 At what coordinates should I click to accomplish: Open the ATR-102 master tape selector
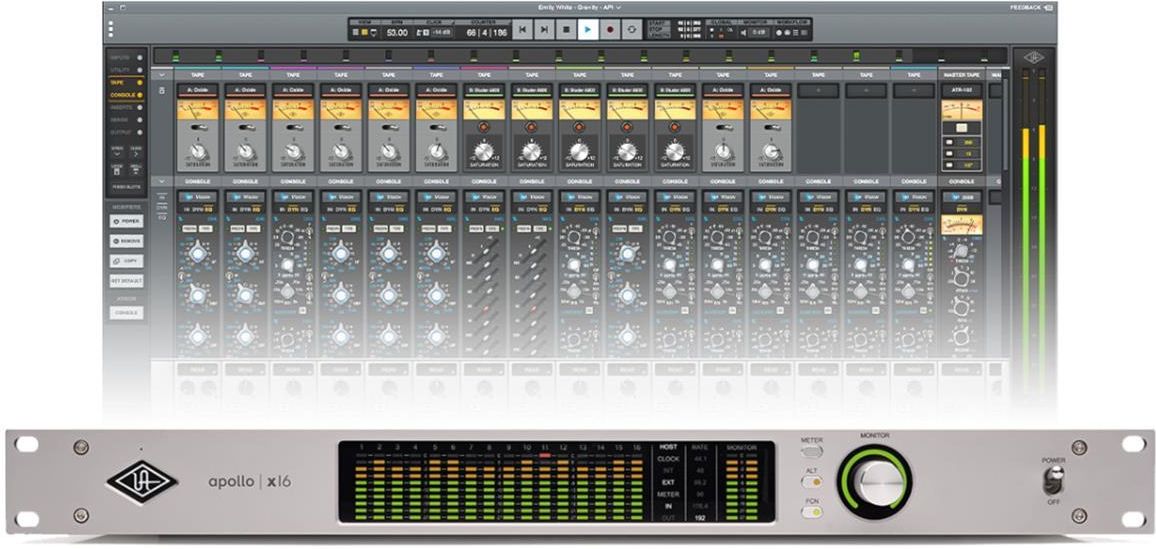coord(961,91)
